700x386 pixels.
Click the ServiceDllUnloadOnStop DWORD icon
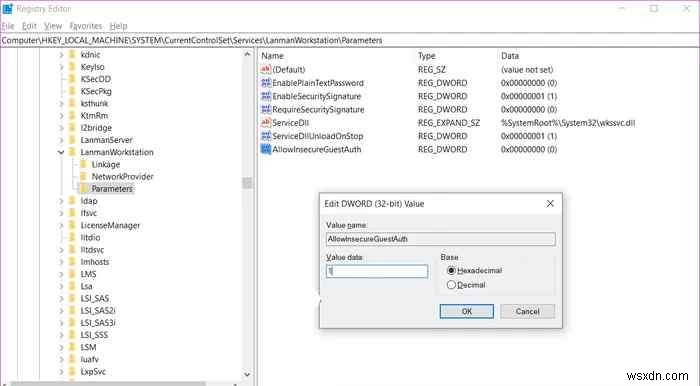(x=266, y=136)
